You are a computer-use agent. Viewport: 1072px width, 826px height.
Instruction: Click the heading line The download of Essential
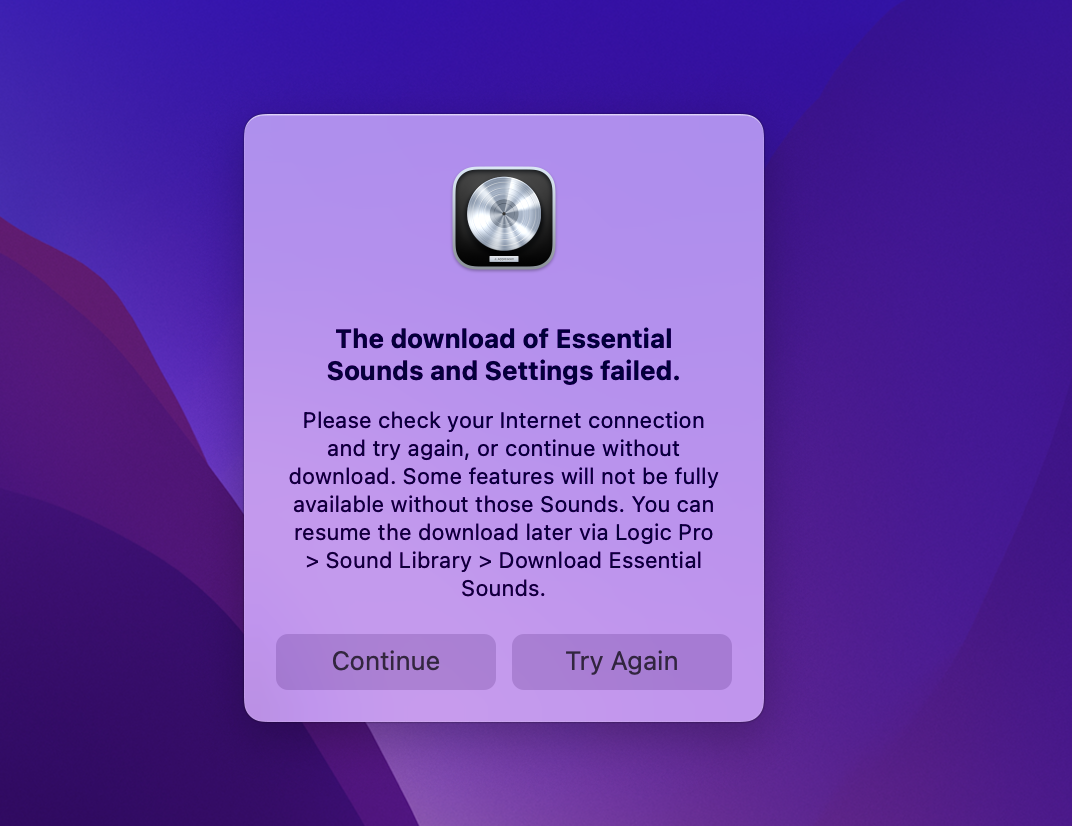[504, 339]
